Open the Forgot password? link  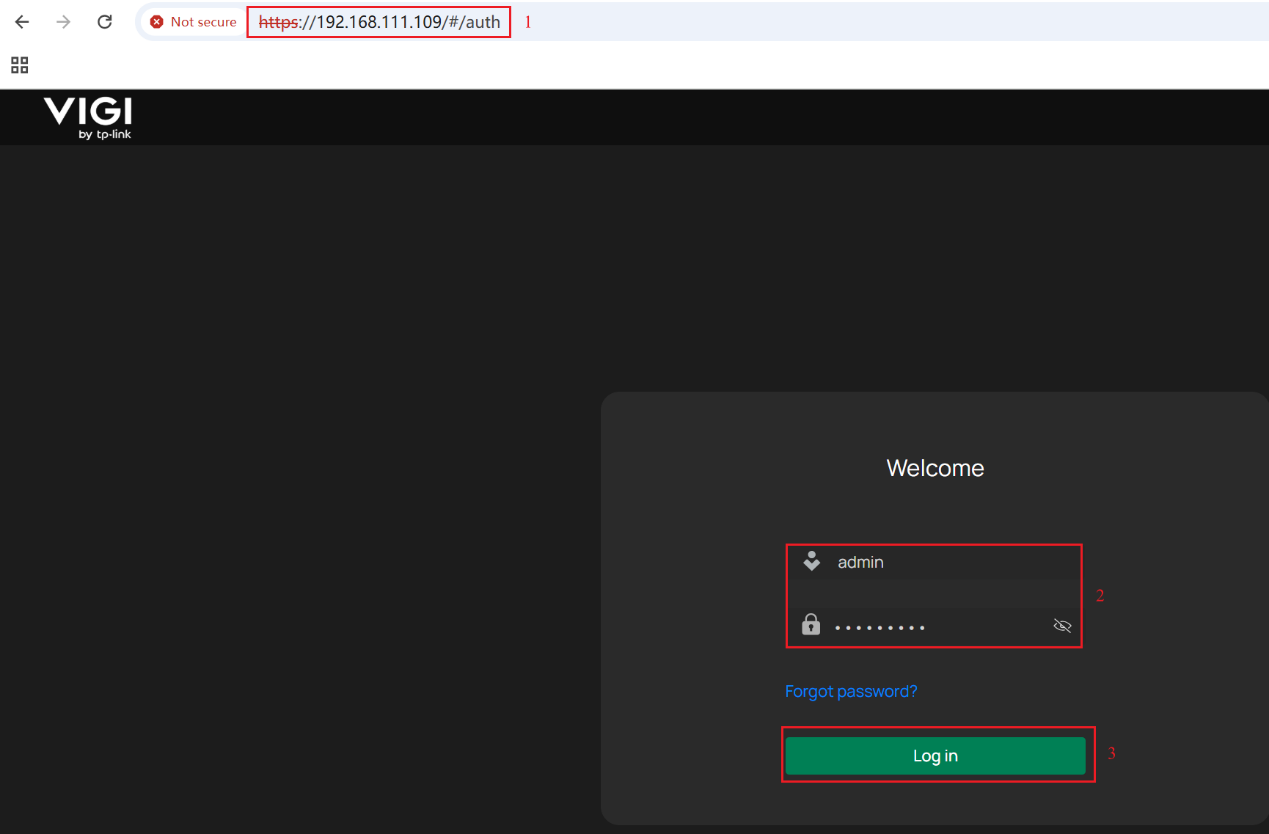coord(851,691)
